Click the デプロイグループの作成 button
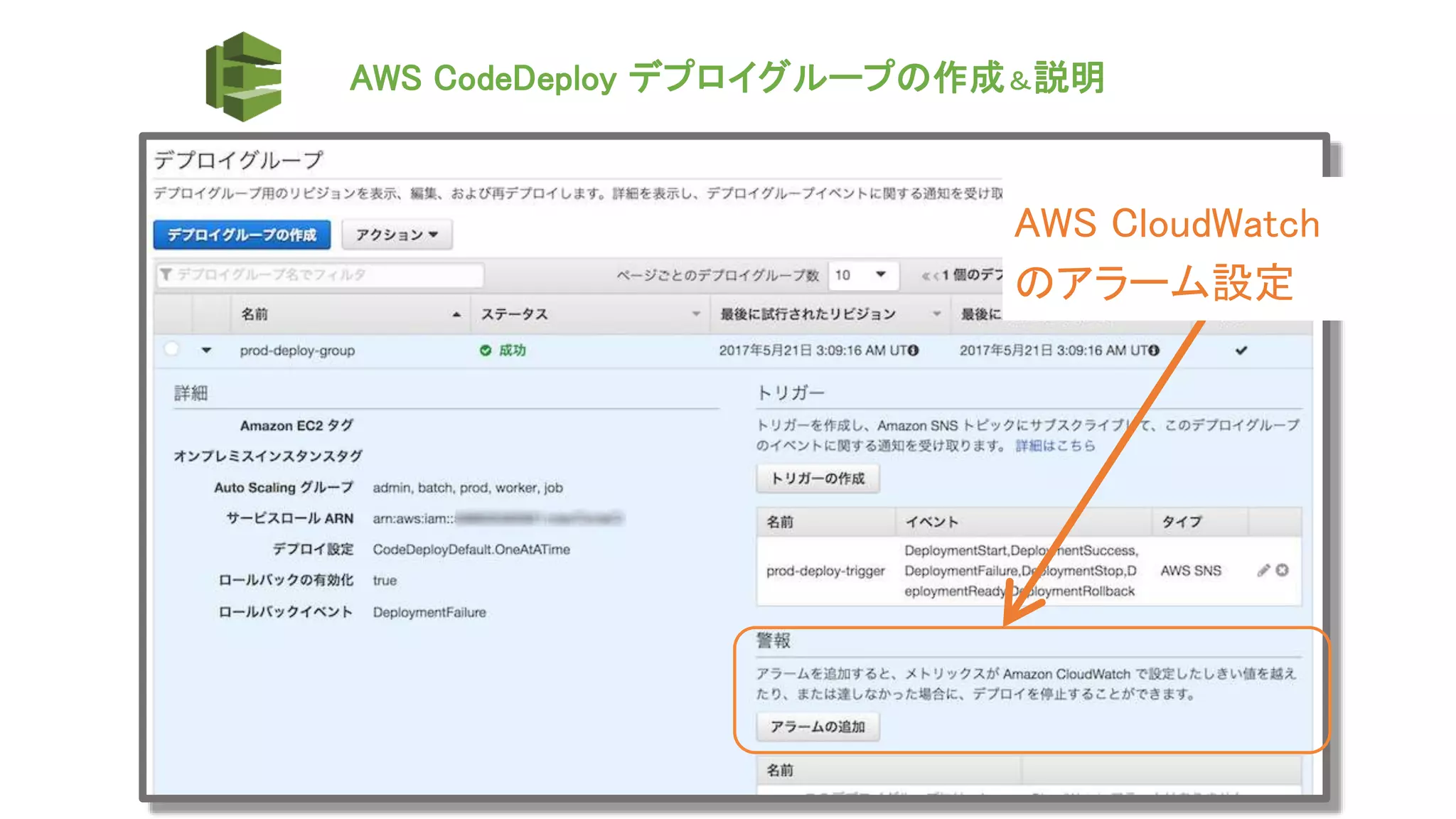This screenshot has width=1456, height=819. 242,235
